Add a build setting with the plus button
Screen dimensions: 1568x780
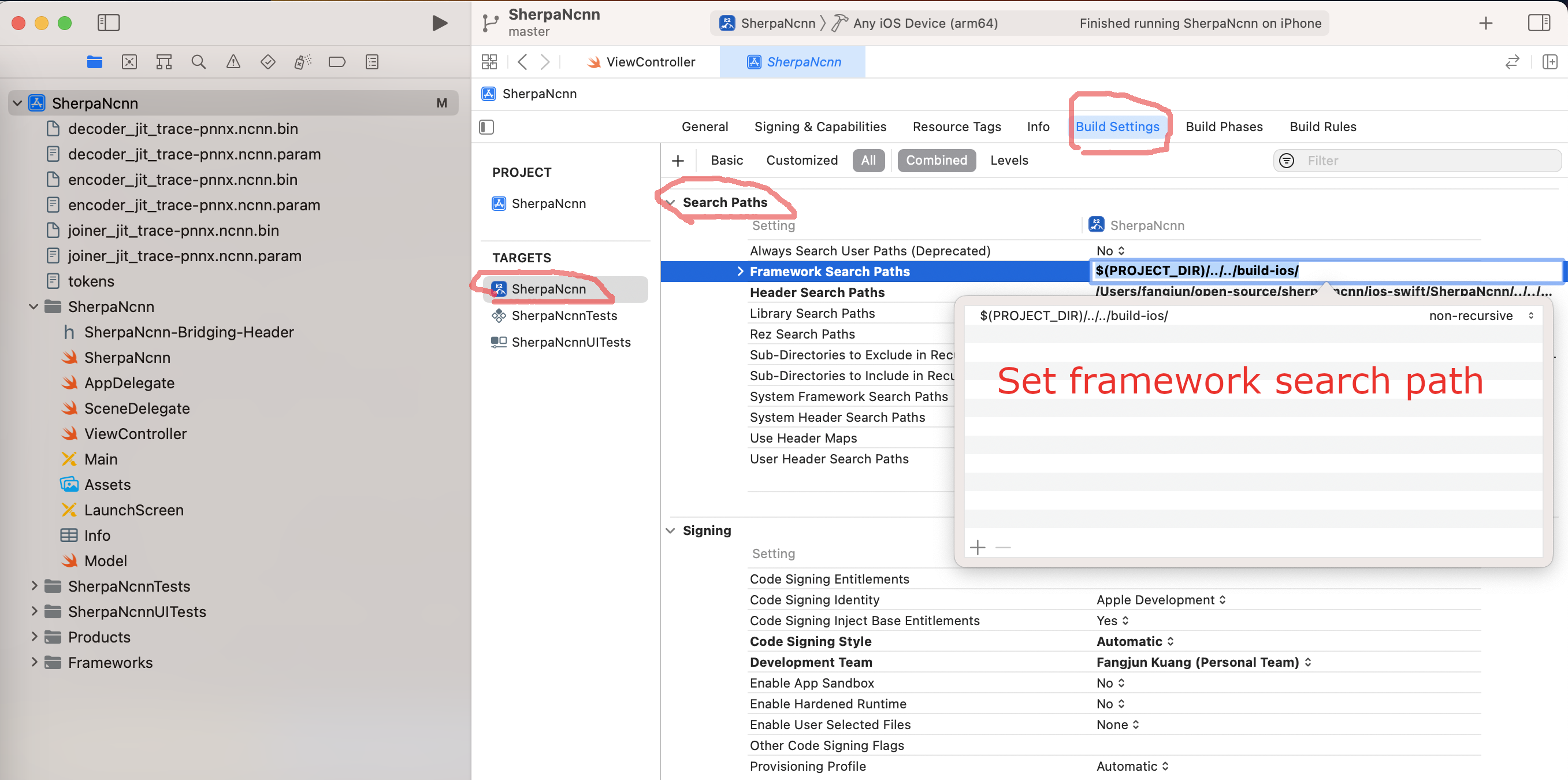(678, 161)
